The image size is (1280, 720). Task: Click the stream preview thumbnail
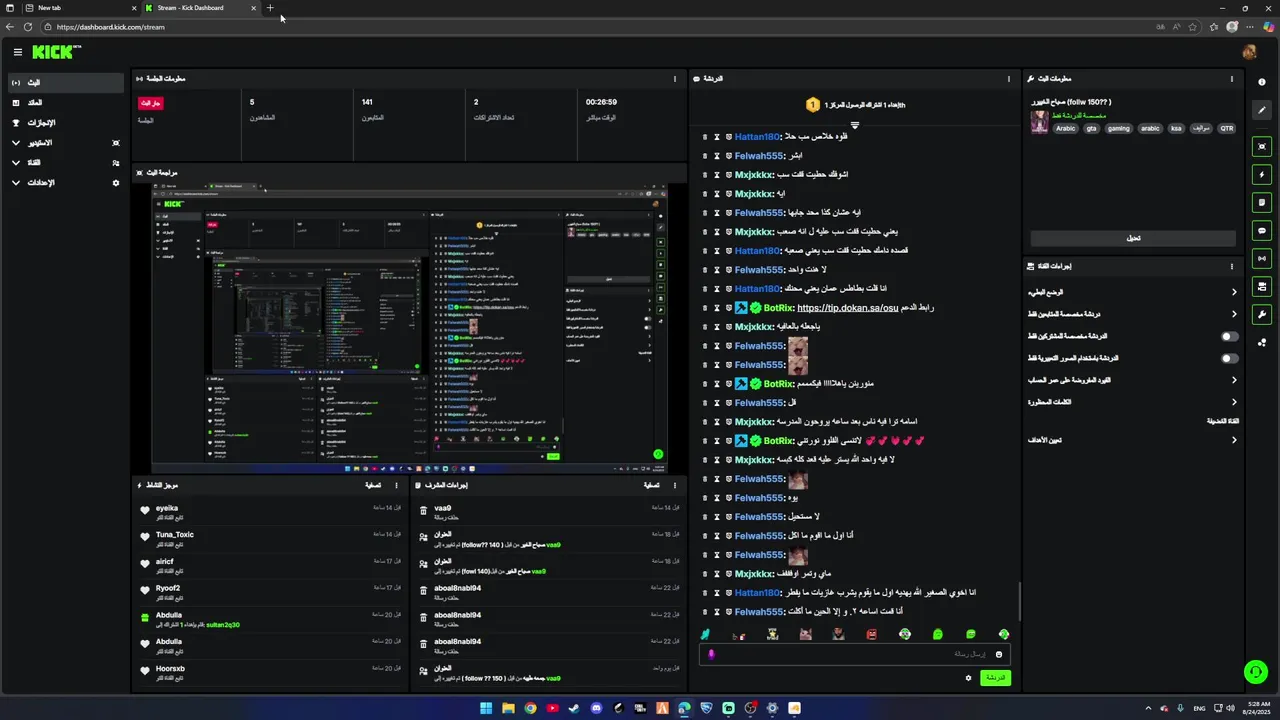click(x=409, y=327)
